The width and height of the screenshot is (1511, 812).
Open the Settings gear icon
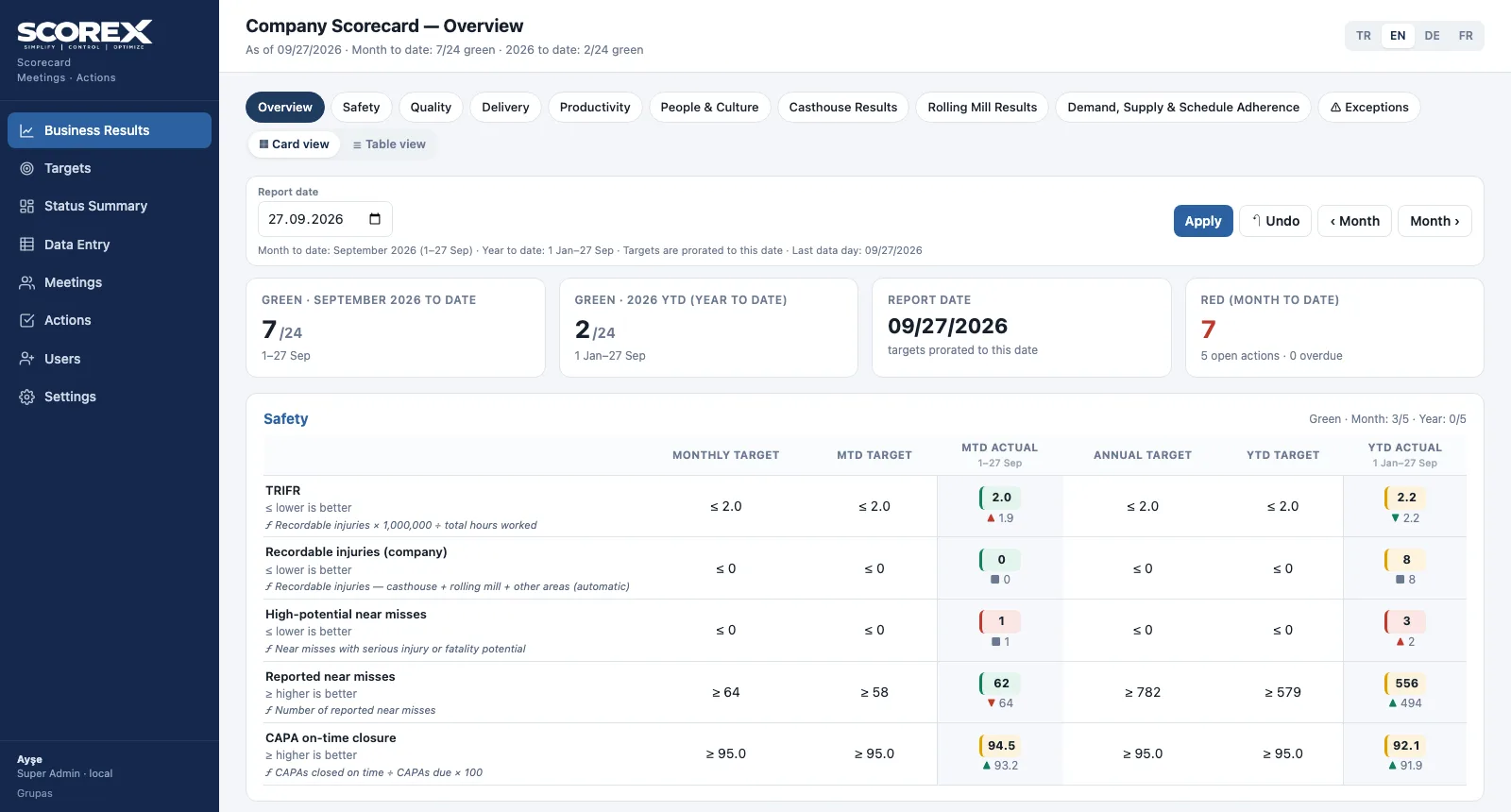coord(27,397)
